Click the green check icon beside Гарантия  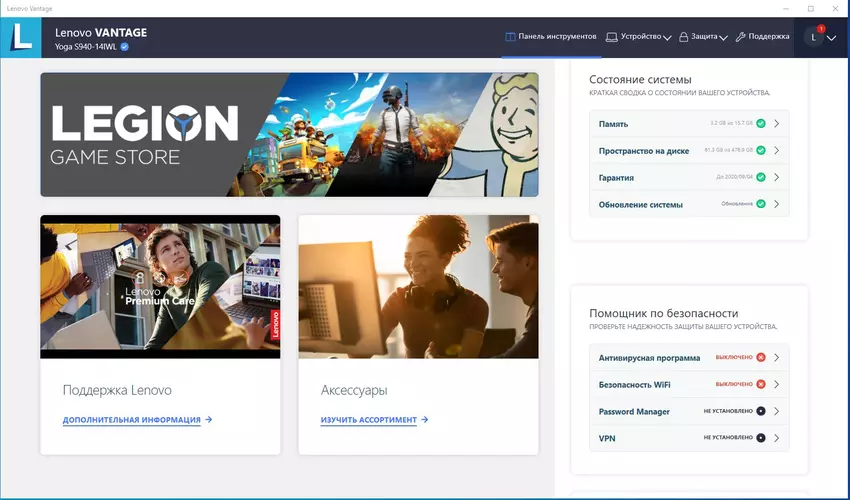pyautogui.click(x=761, y=177)
